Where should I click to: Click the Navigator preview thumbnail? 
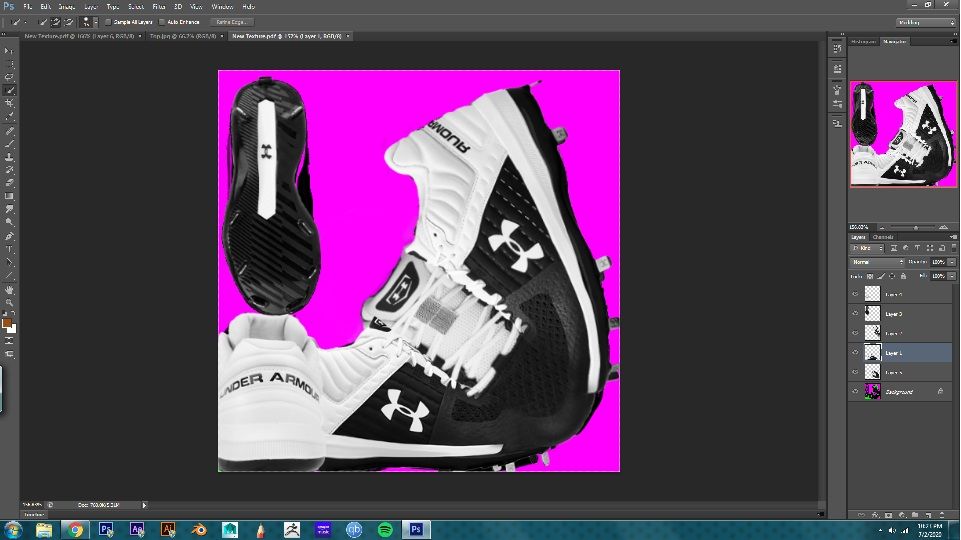tap(903, 134)
